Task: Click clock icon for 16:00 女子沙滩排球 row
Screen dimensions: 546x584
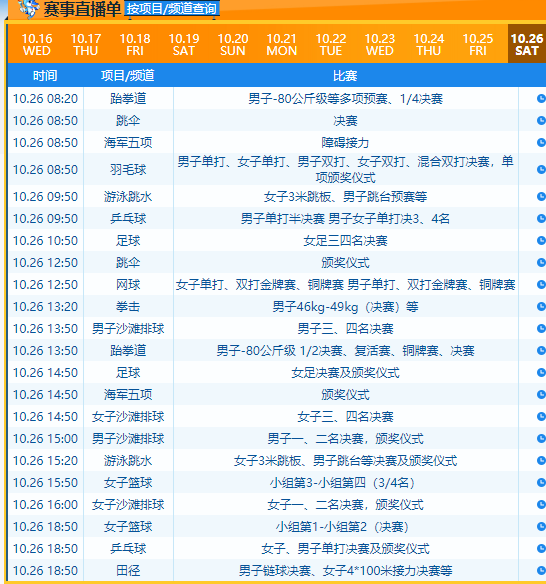Action: (541, 504)
